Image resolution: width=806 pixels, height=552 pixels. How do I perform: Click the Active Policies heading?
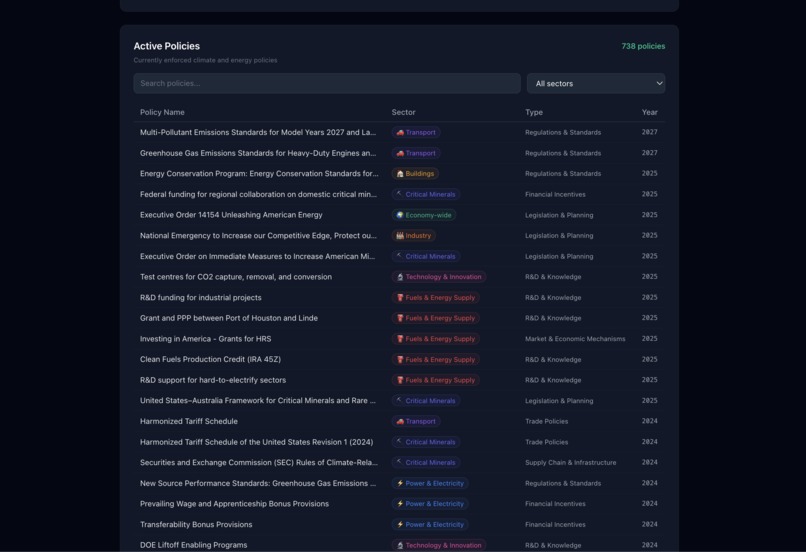[x=167, y=46]
